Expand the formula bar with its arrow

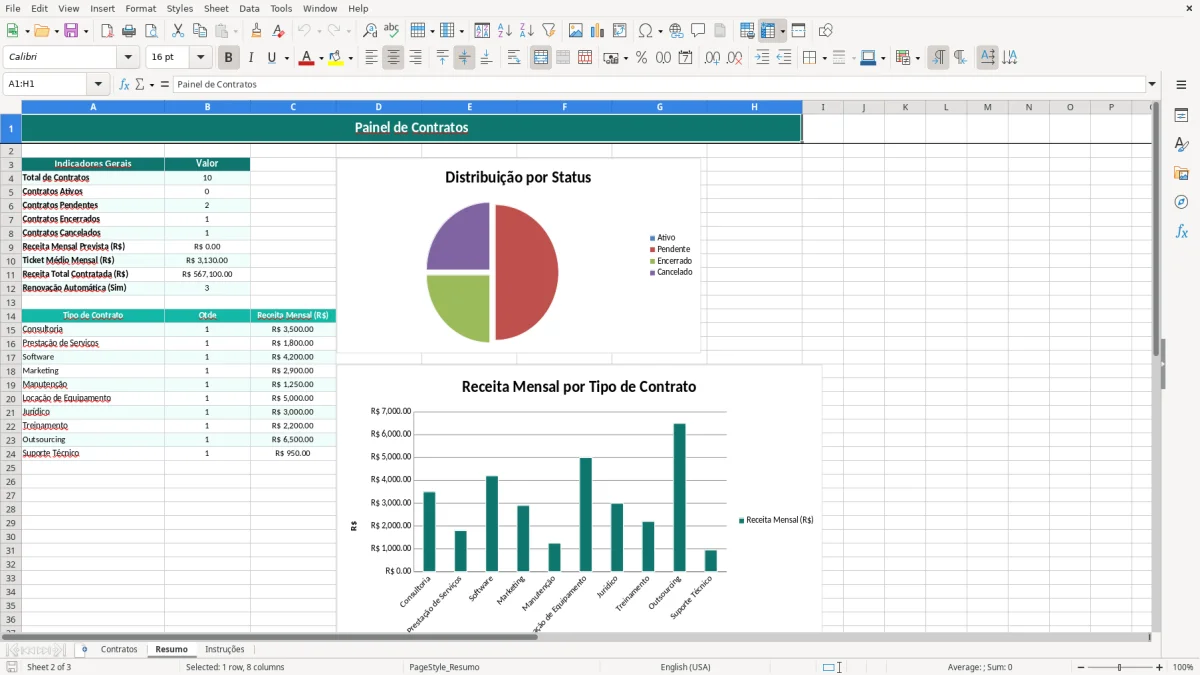[1152, 84]
